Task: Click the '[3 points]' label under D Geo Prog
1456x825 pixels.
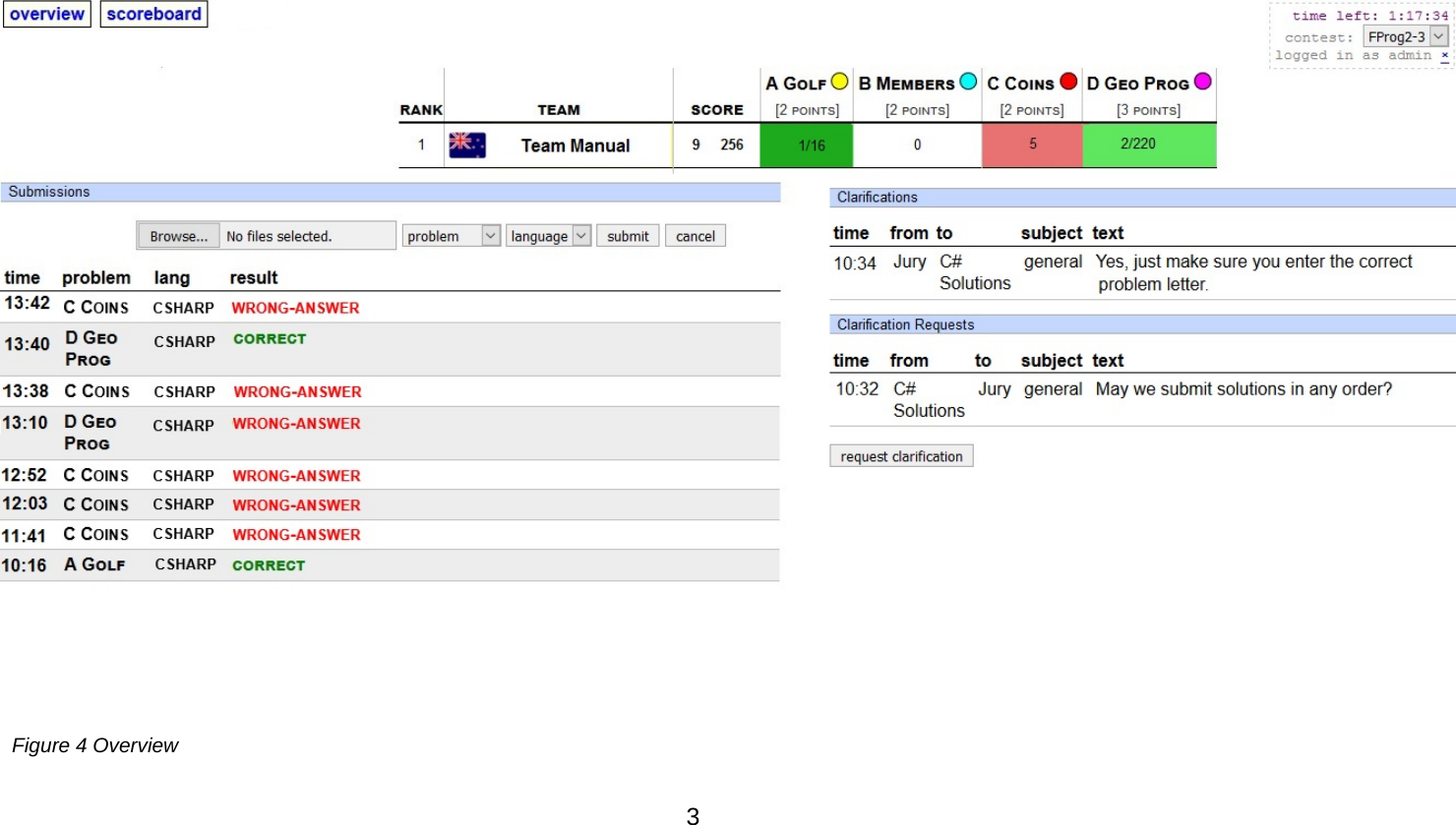Action: tap(1148, 110)
